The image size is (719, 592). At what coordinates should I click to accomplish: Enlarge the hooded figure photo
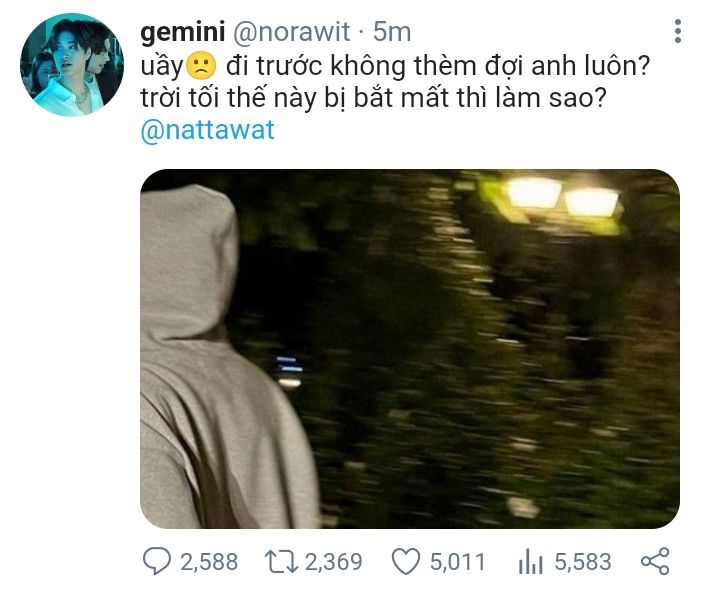click(409, 349)
